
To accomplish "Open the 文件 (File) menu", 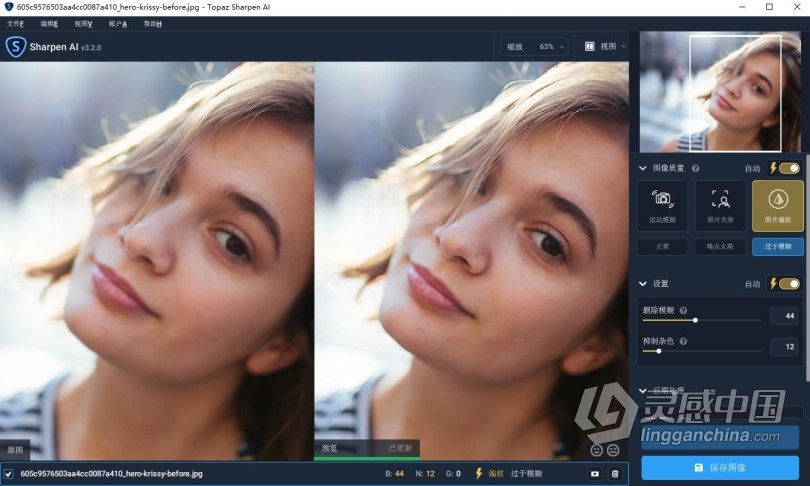I will point(15,24).
